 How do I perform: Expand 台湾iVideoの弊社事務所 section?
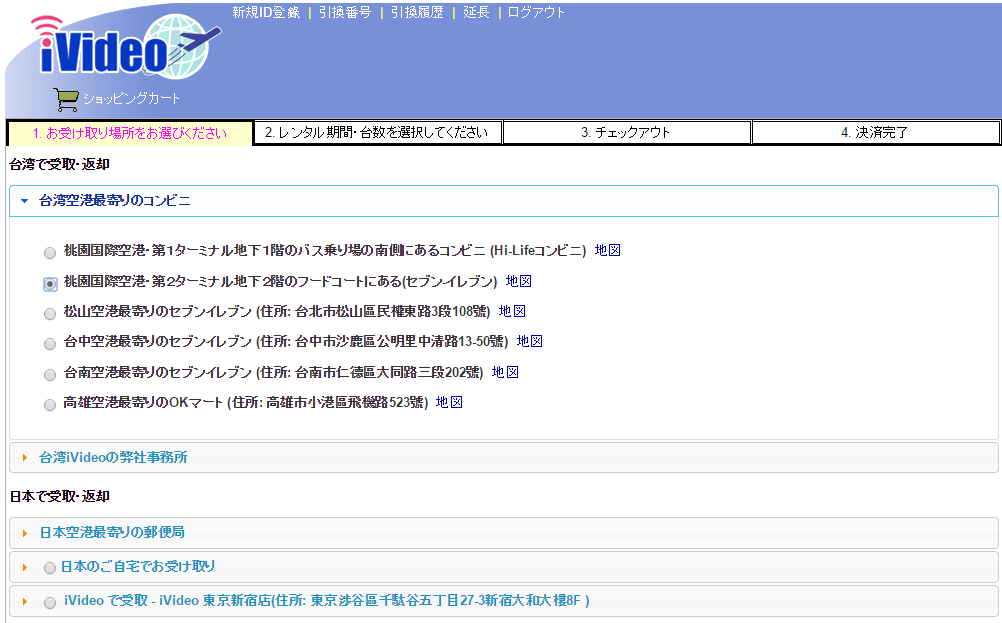coord(504,458)
